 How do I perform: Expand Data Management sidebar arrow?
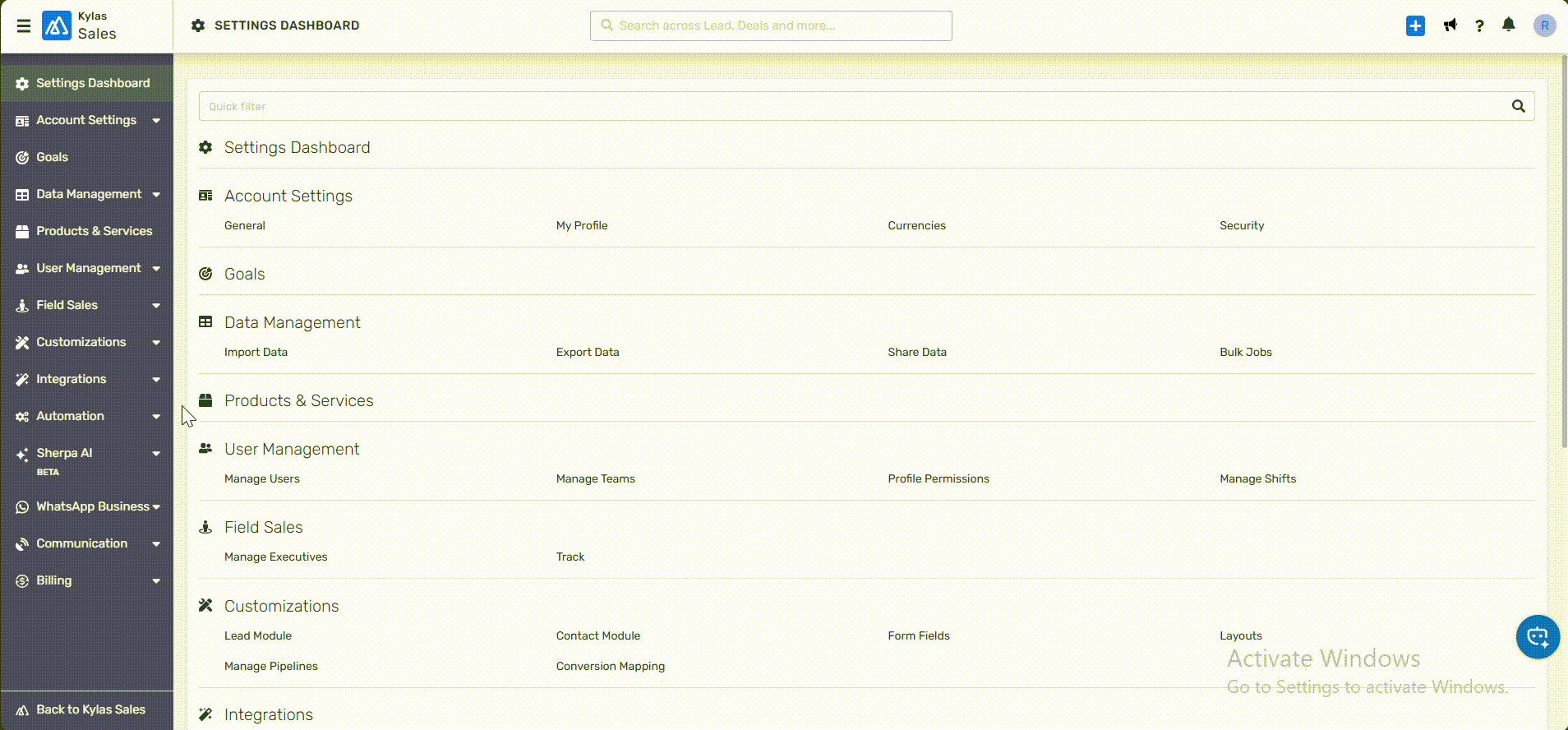point(156,195)
